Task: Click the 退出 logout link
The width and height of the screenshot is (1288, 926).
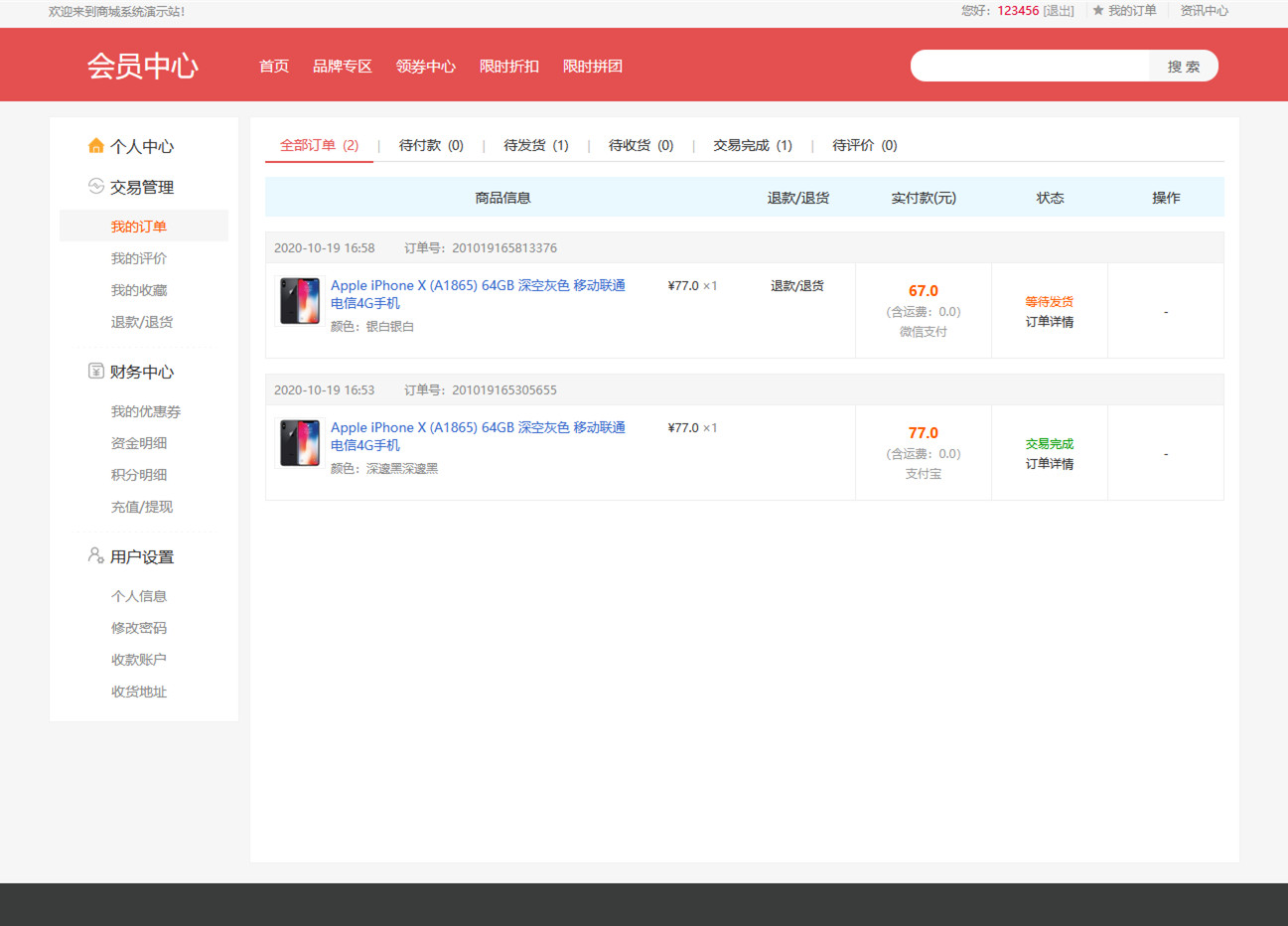Action: [1059, 11]
